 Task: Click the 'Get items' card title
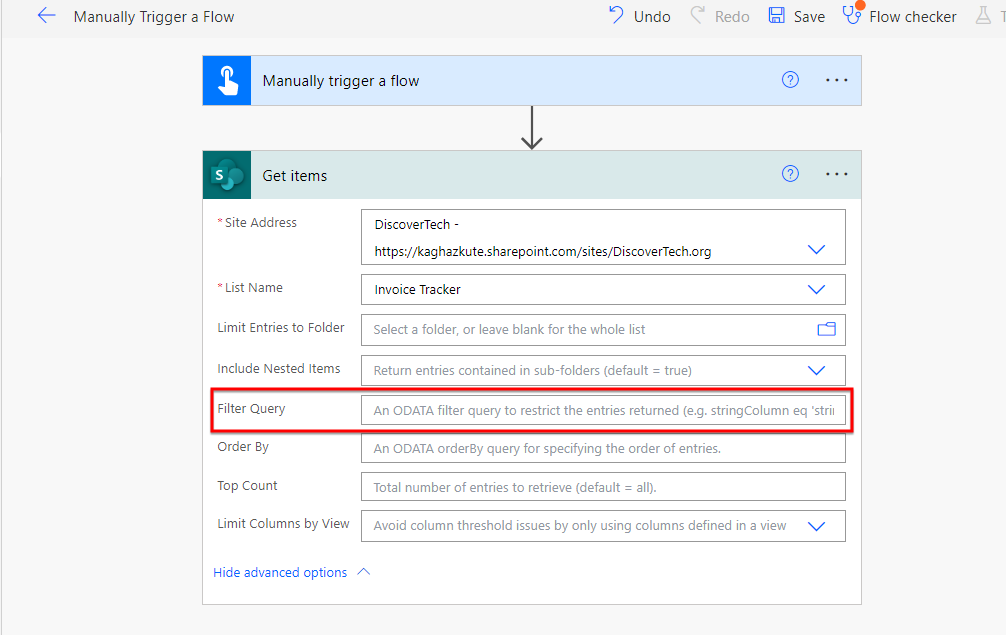click(x=294, y=176)
